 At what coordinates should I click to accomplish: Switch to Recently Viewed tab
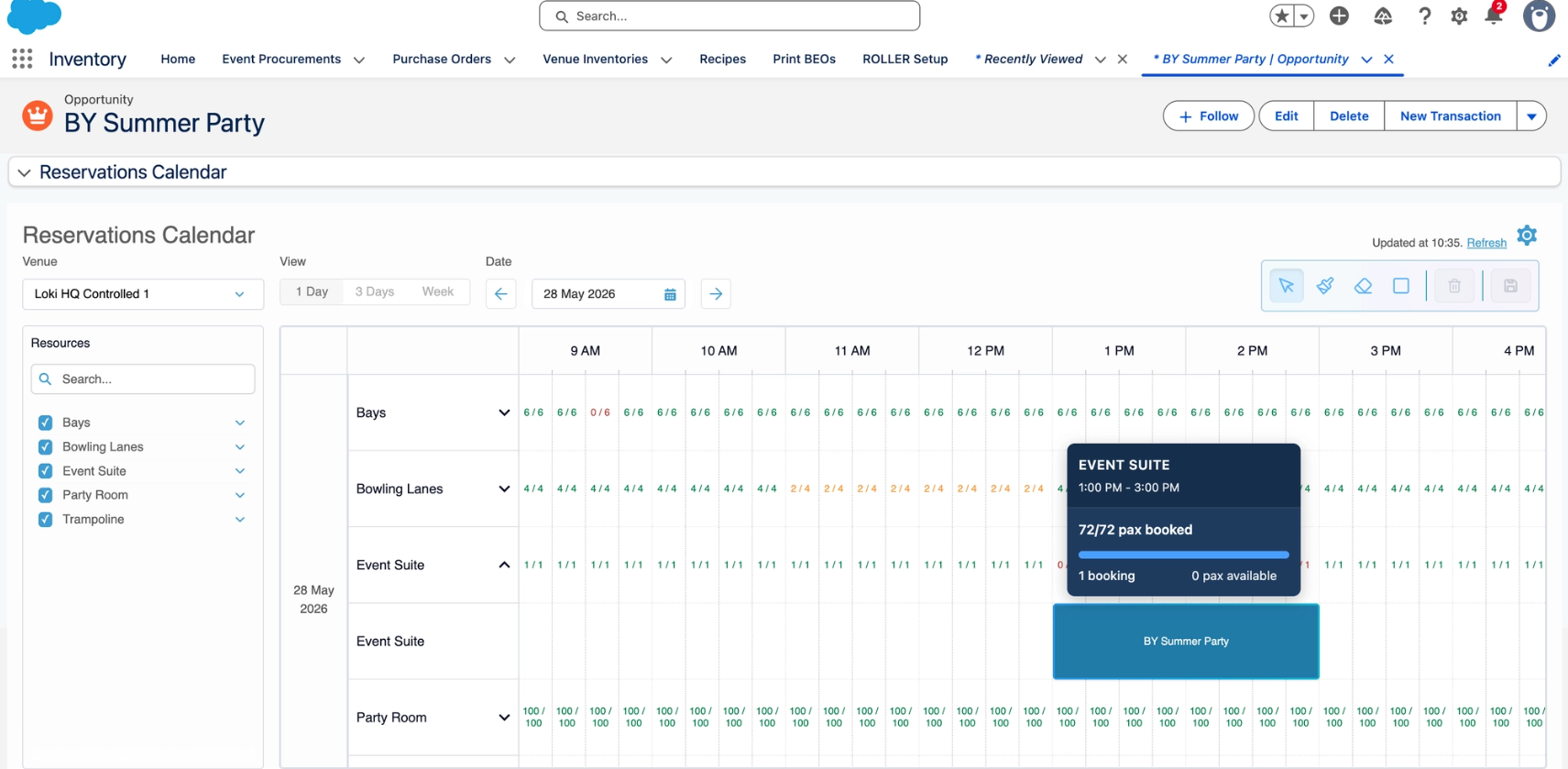(x=1029, y=59)
